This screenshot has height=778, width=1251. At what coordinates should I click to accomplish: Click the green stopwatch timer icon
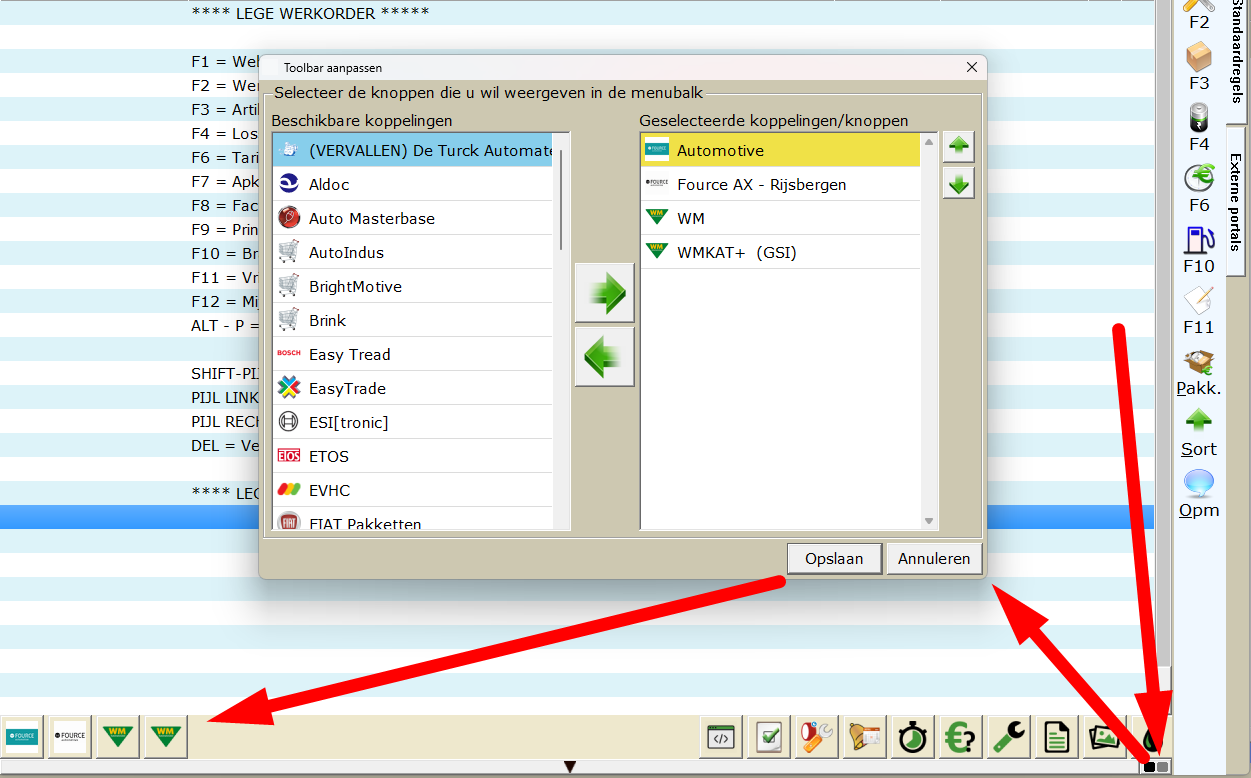[x=912, y=738]
